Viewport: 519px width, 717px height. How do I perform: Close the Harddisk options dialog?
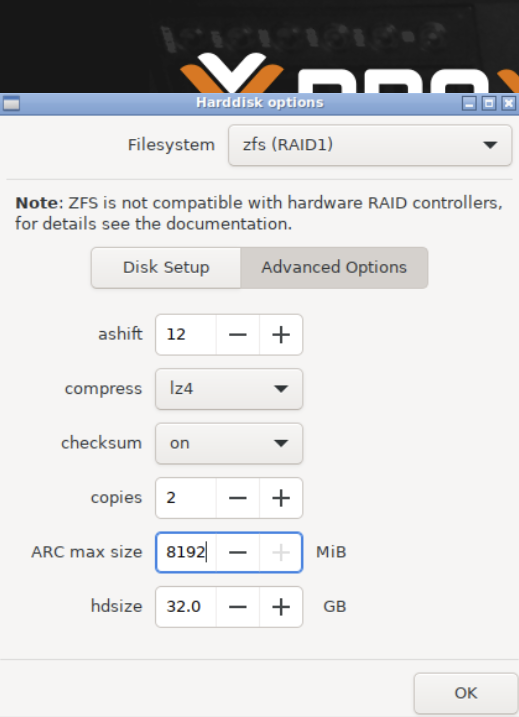pyautogui.click(x=508, y=103)
